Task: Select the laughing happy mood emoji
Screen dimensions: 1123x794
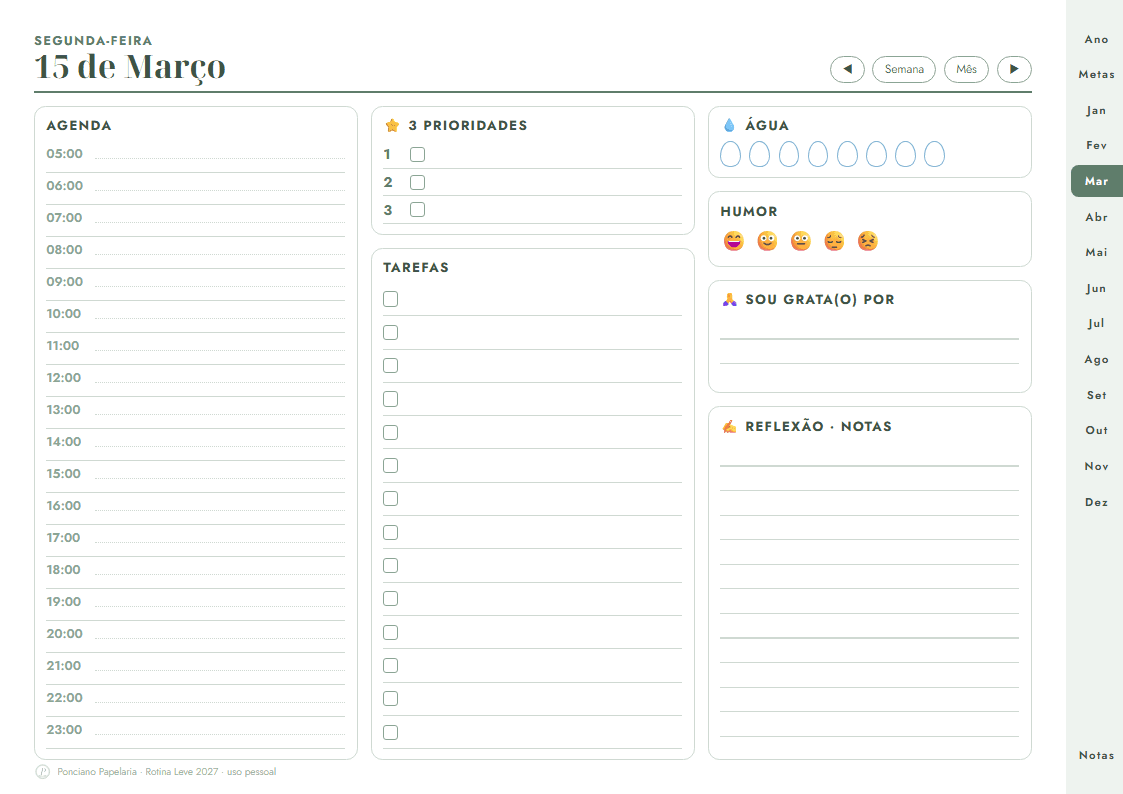Action: click(x=733, y=241)
